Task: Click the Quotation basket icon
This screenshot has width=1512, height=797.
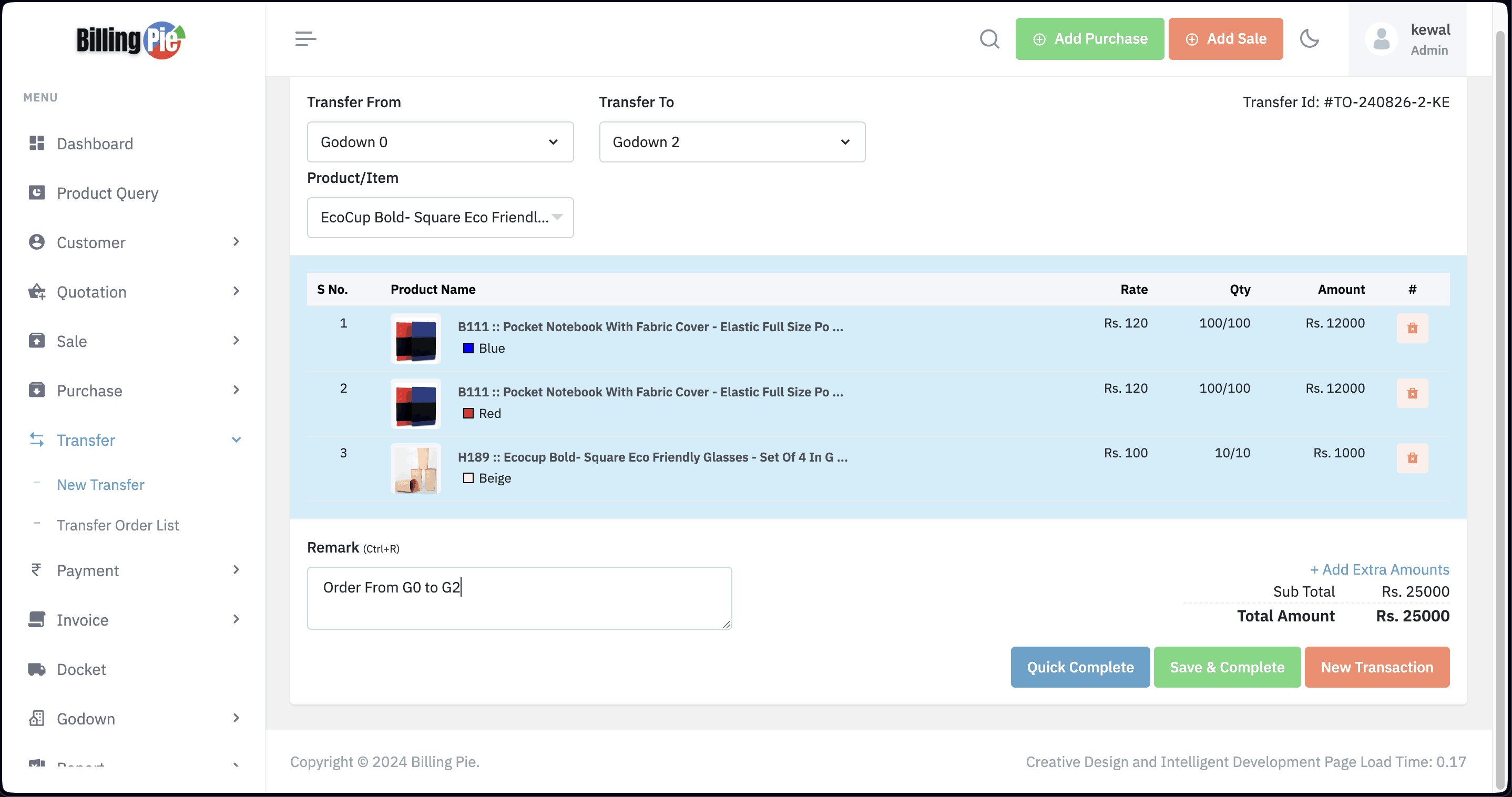Action: coord(36,292)
